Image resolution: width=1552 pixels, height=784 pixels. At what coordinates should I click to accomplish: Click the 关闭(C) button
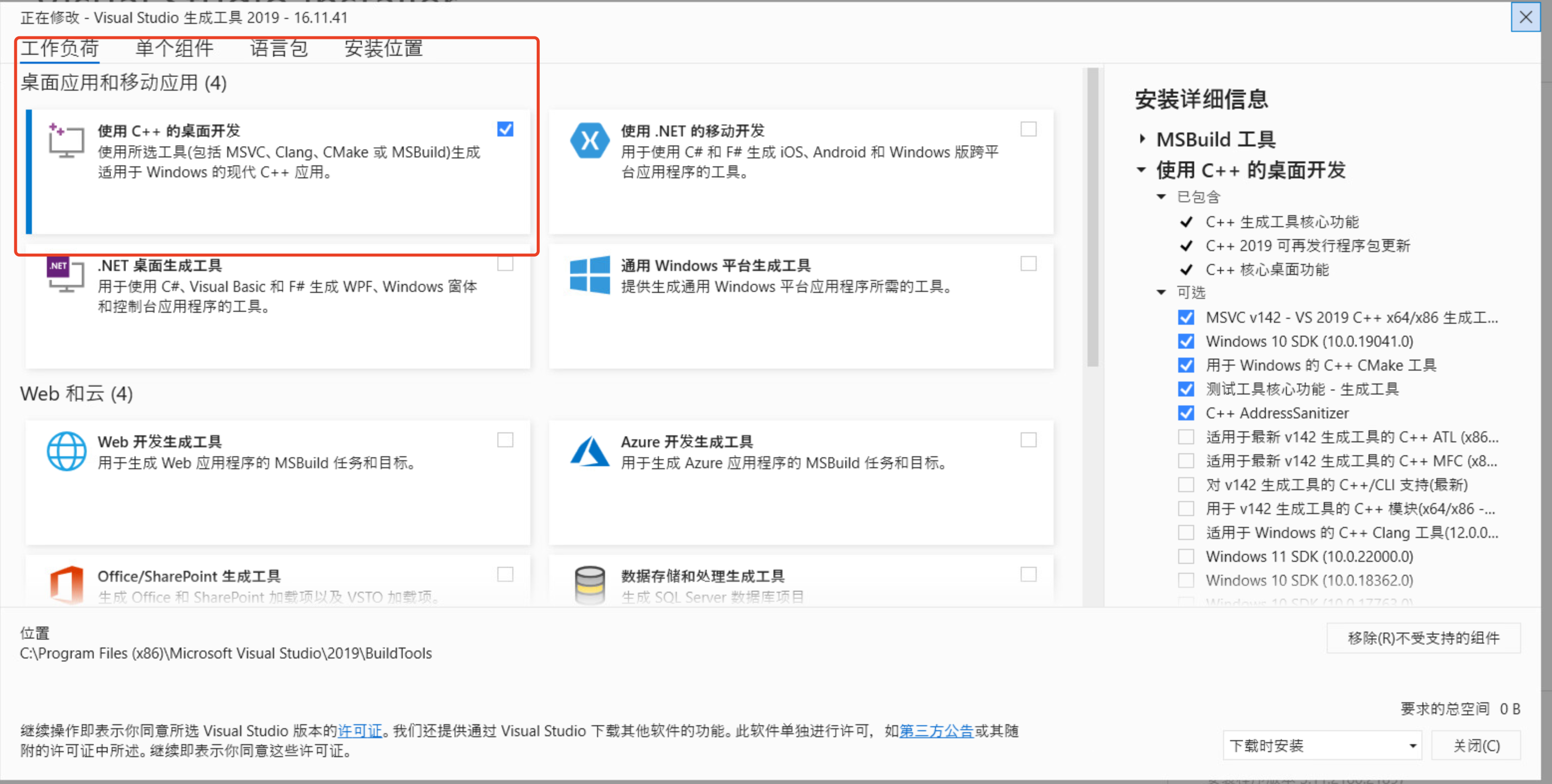(1475, 746)
